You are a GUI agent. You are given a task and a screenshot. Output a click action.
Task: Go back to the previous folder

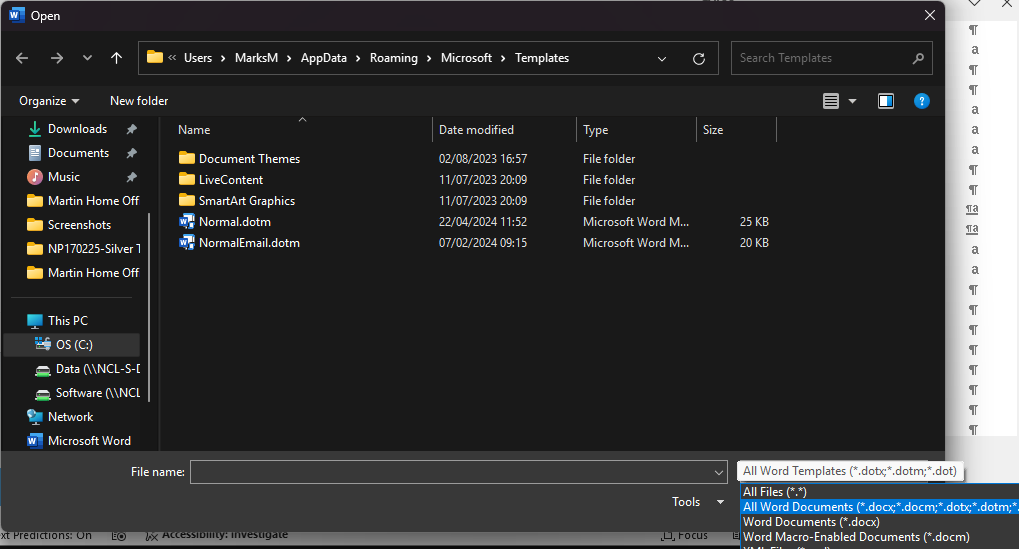pos(22,58)
